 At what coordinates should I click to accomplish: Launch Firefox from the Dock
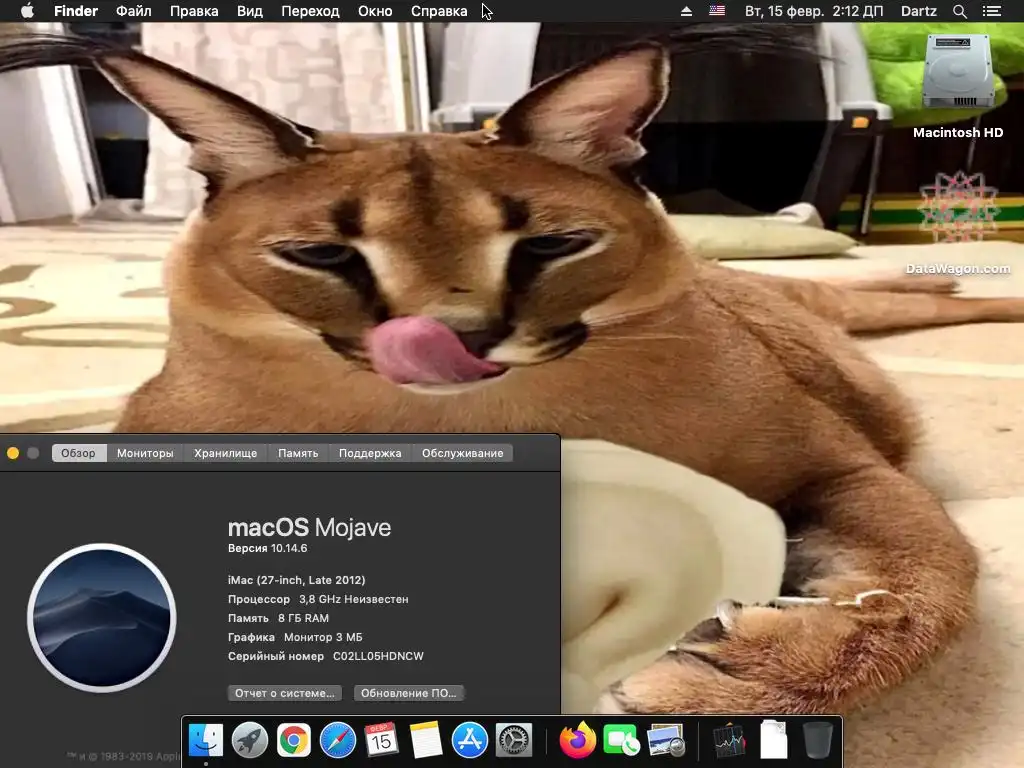point(578,740)
